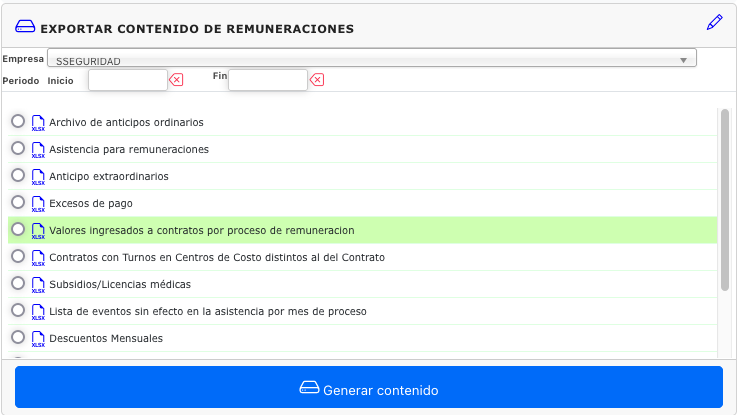The height and width of the screenshot is (415, 740).
Task: Open the Empresa dropdown
Action: pos(370,60)
